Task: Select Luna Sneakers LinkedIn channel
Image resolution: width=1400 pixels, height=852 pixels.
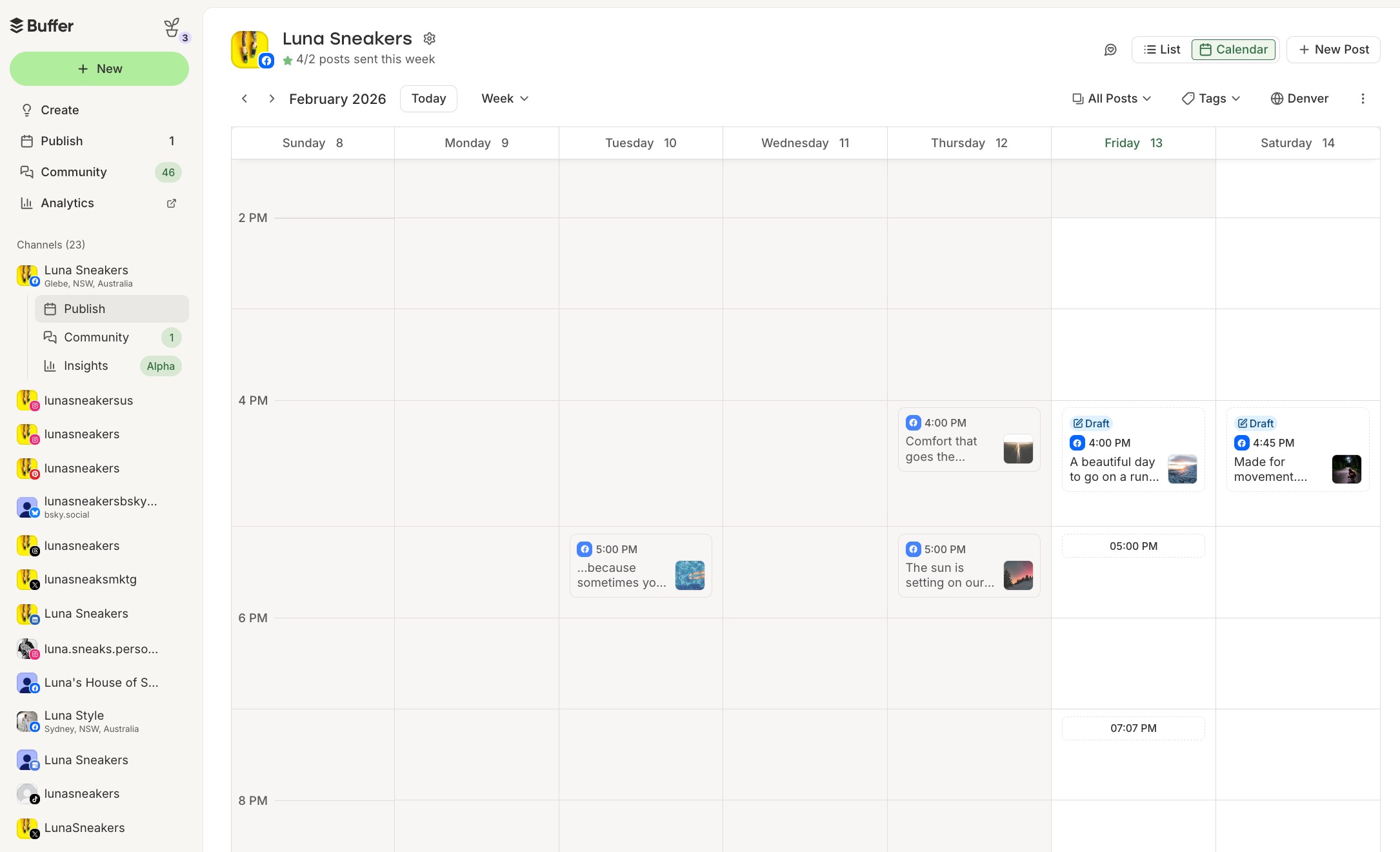Action: (99, 614)
